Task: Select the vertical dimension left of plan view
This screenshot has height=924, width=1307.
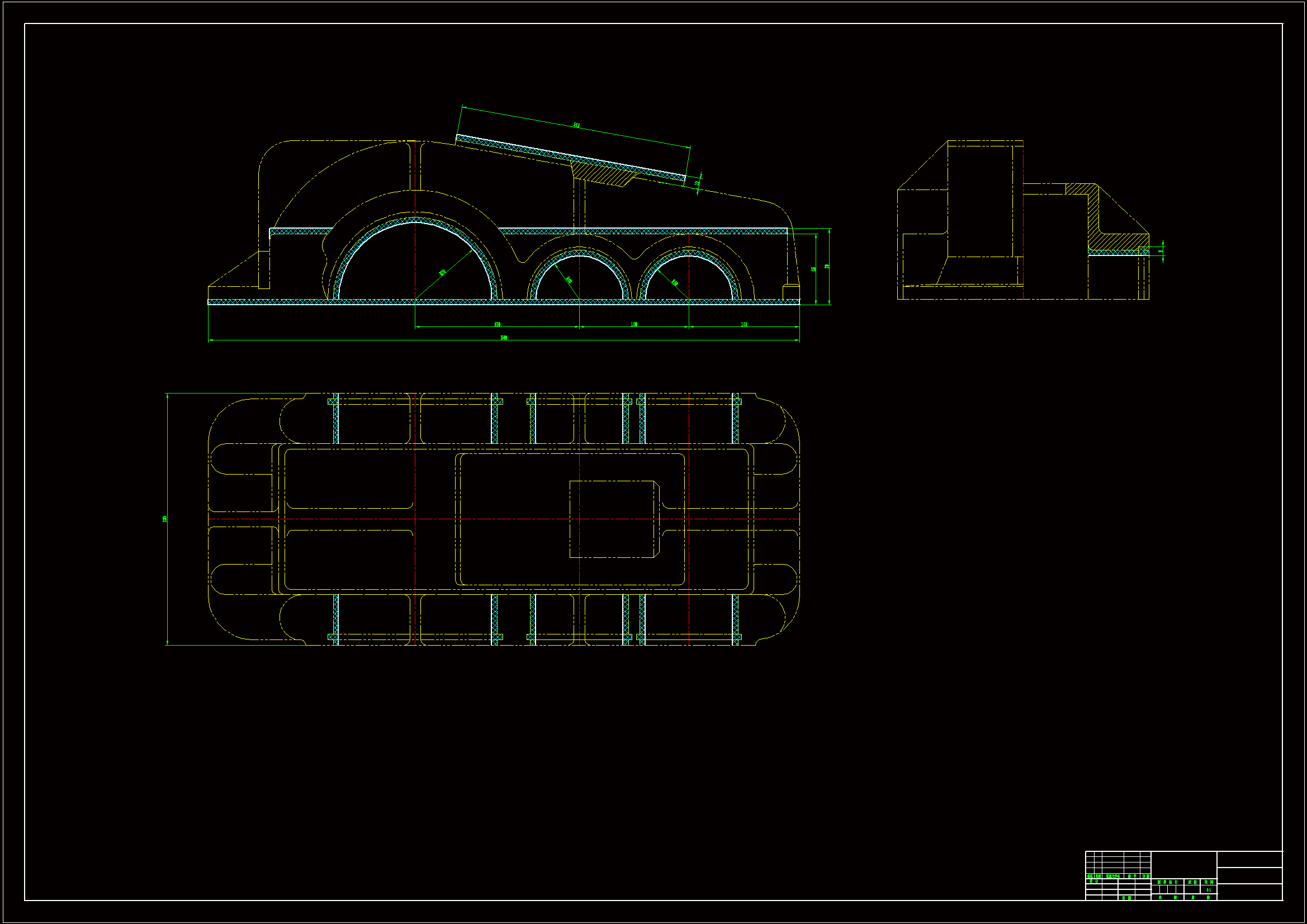Action: (165, 519)
